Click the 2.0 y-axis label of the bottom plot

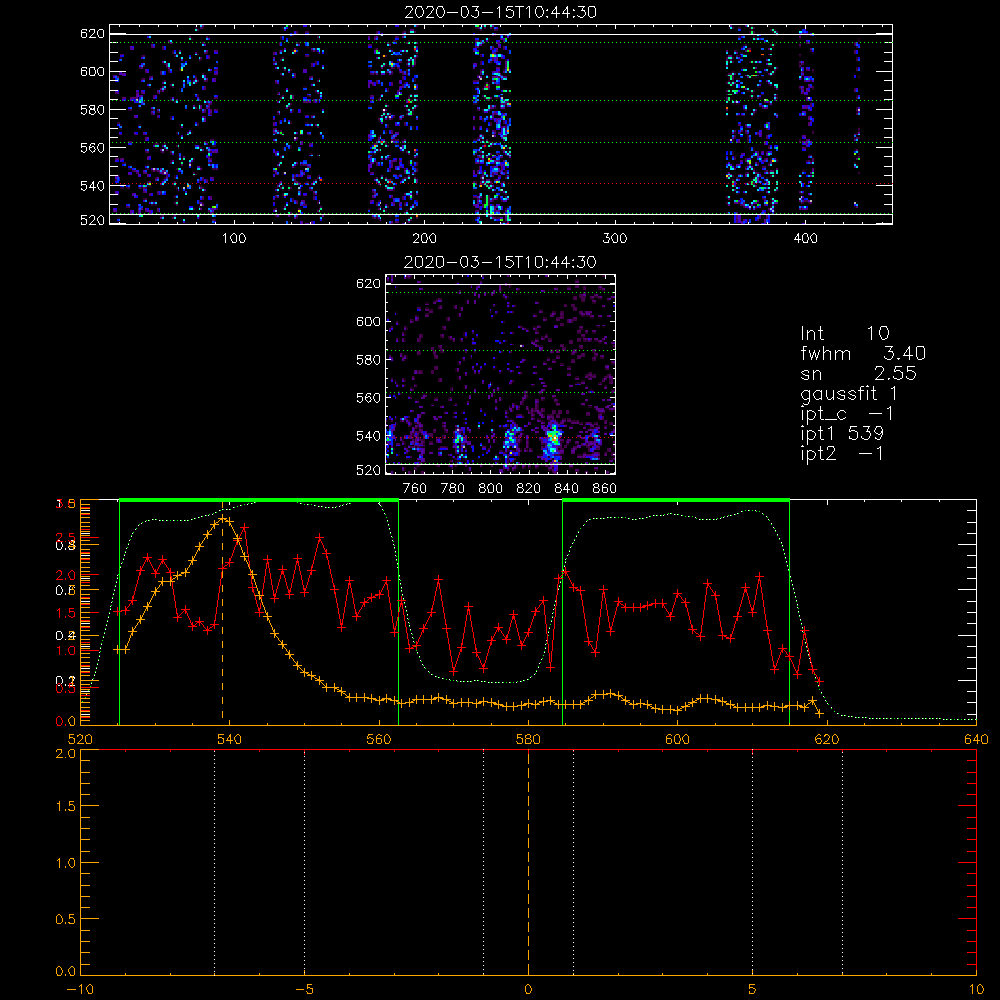(66, 753)
